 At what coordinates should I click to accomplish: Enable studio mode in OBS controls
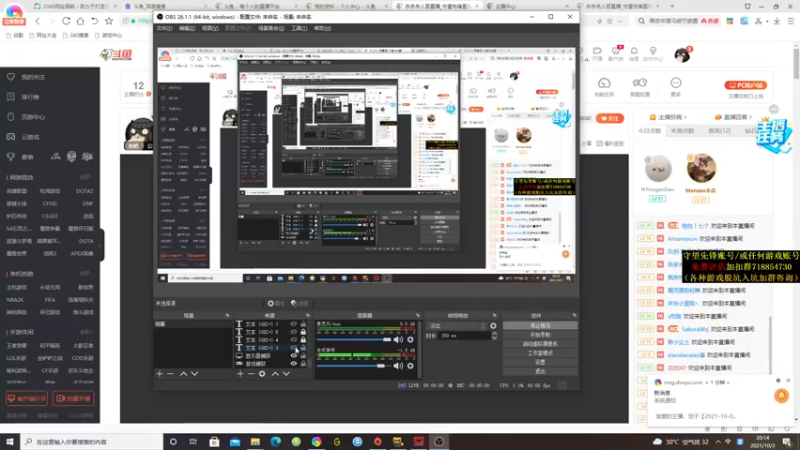(x=540, y=353)
